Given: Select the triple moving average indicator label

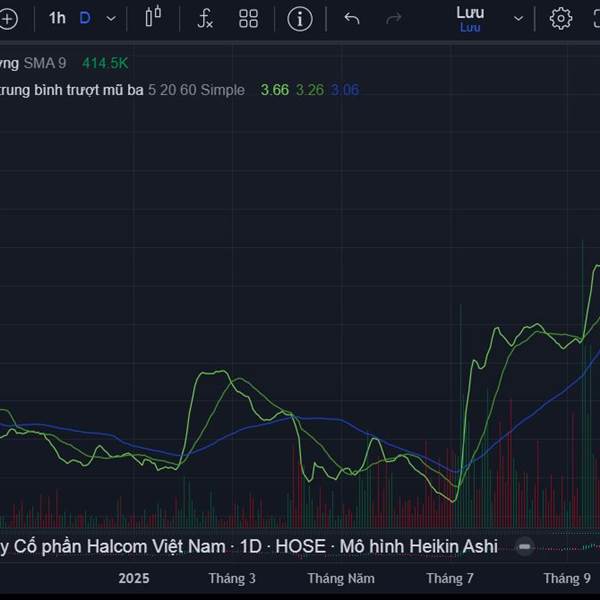Looking at the screenshot, I should [72, 90].
